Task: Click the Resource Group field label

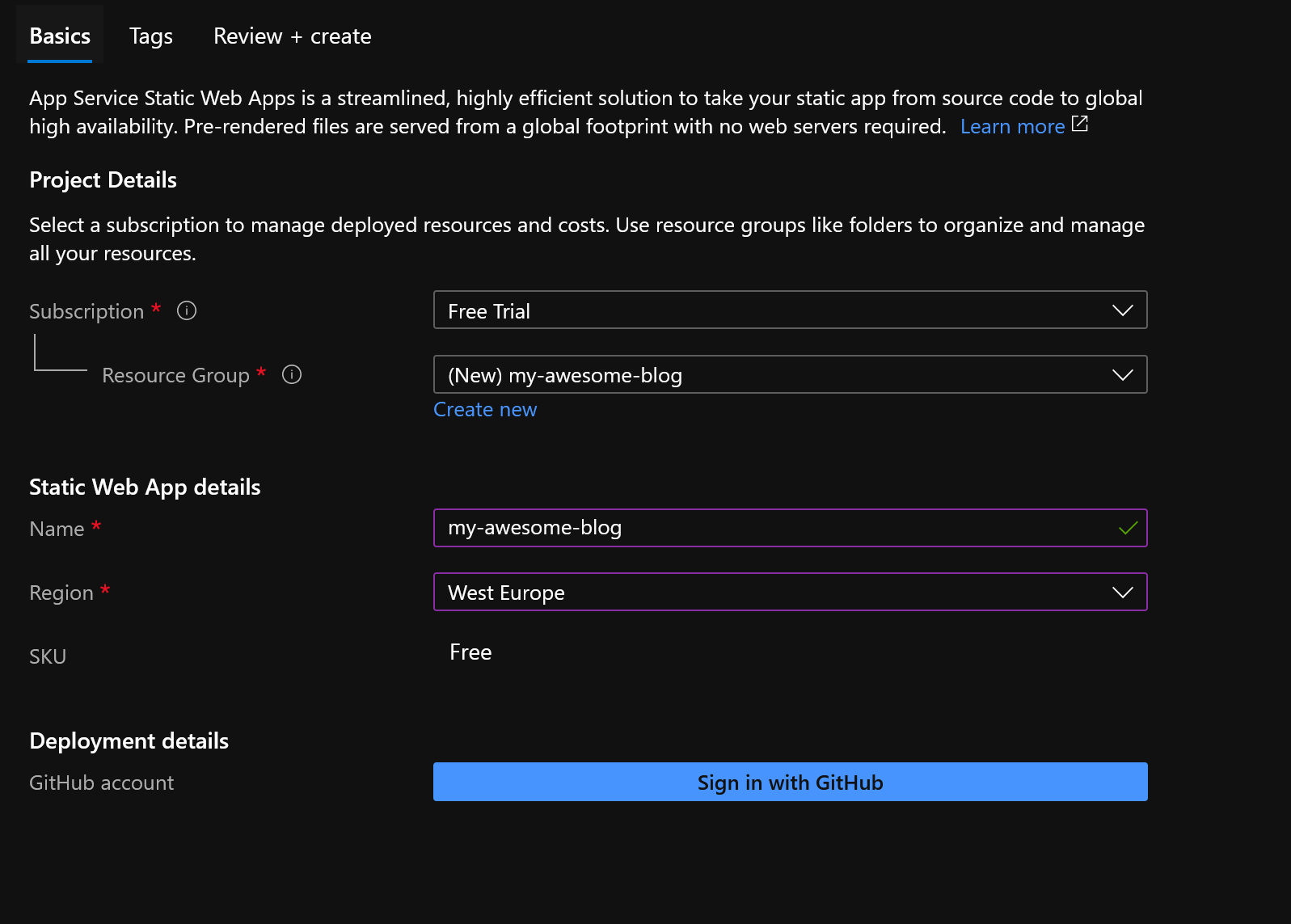Action: [175, 375]
